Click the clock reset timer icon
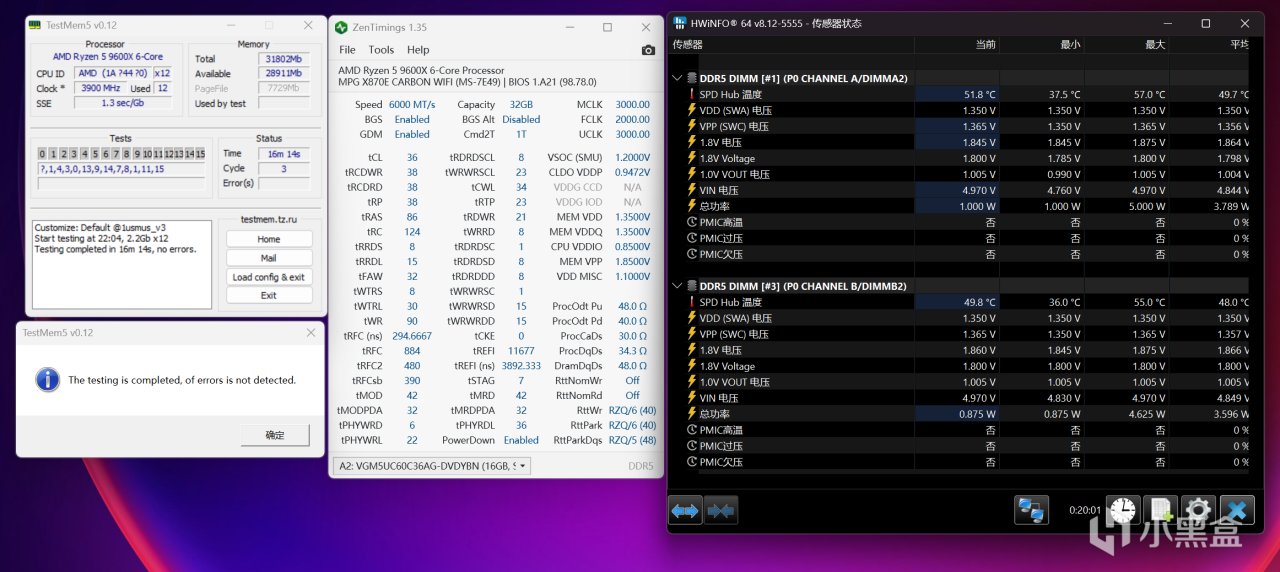The height and width of the screenshot is (572, 1280). (x=1123, y=510)
